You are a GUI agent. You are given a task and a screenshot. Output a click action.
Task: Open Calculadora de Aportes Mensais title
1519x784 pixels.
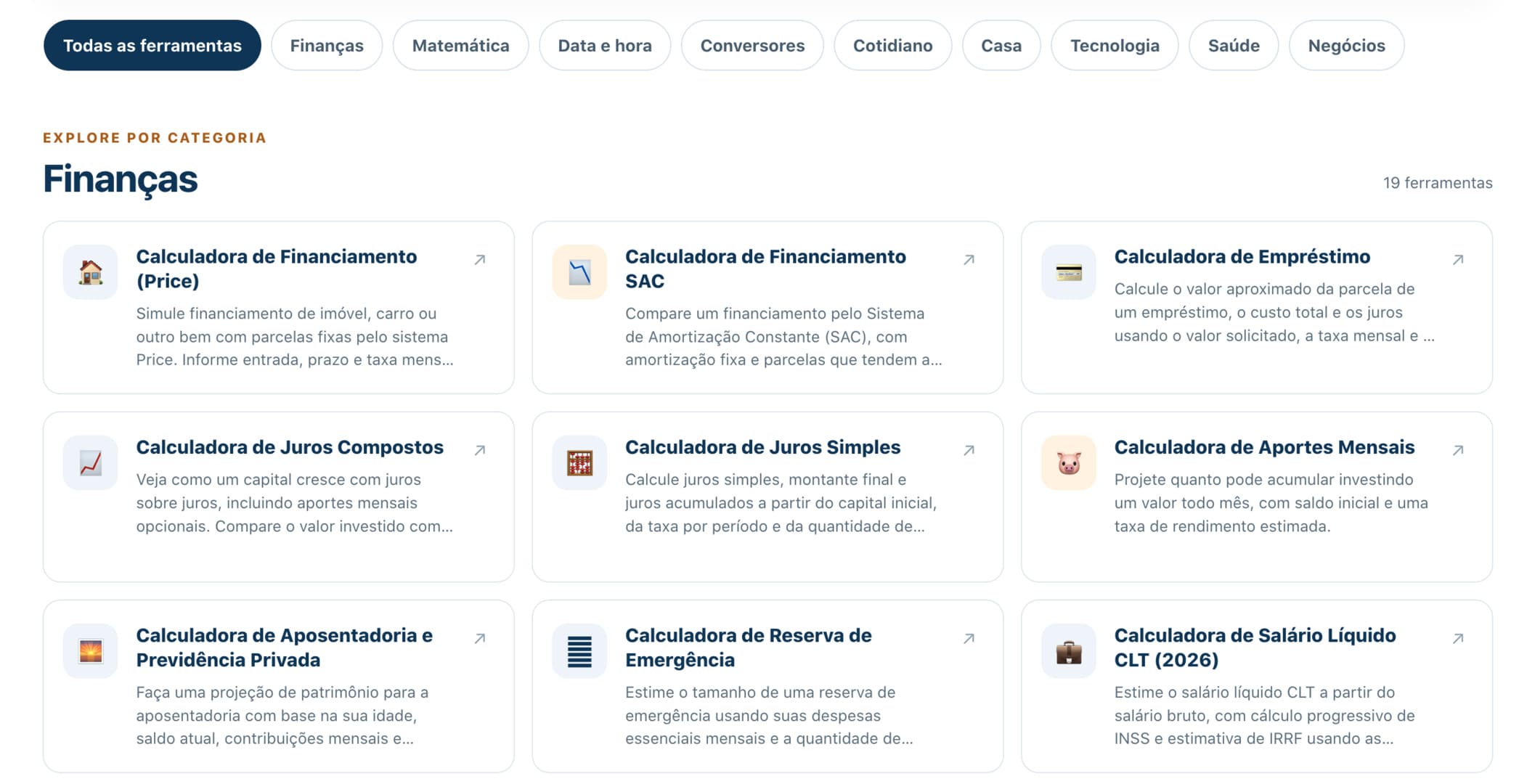tap(1264, 447)
